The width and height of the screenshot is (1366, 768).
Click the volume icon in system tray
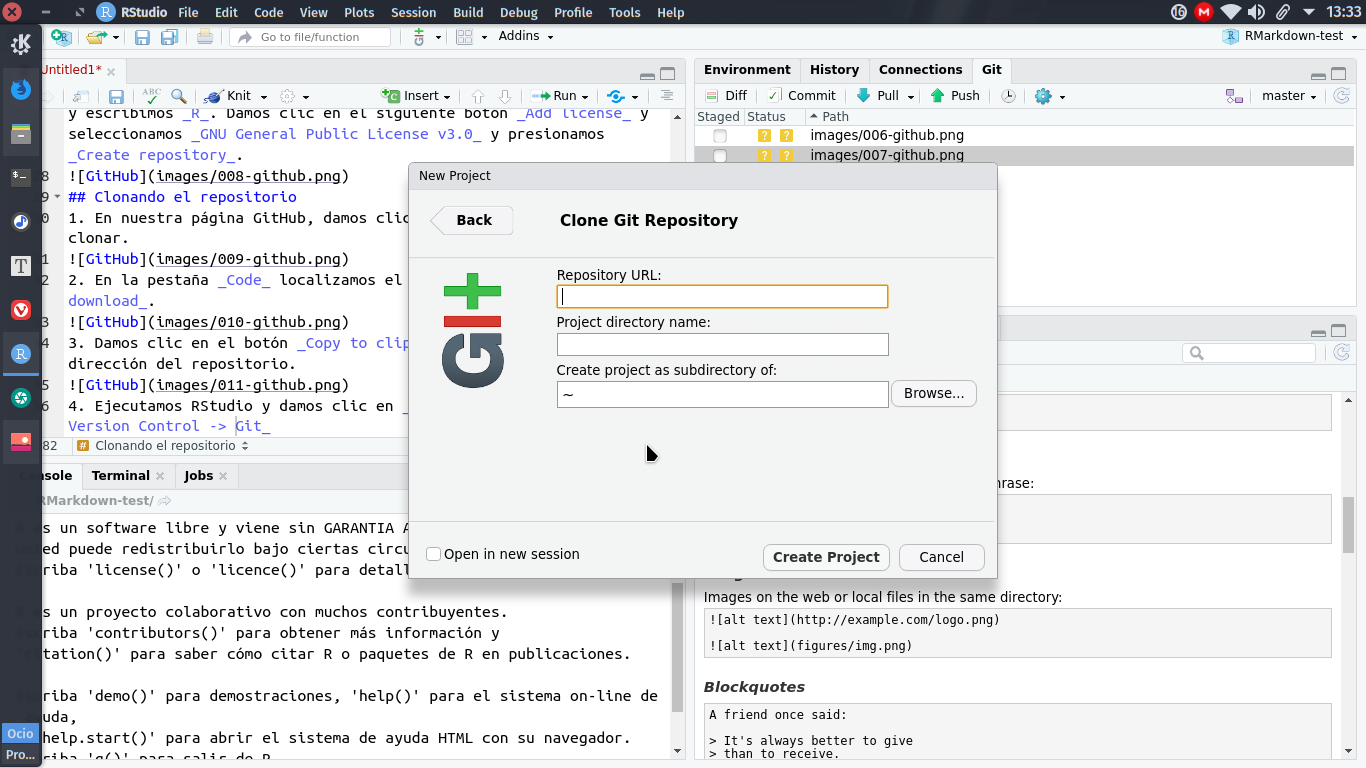pyautogui.click(x=1257, y=12)
